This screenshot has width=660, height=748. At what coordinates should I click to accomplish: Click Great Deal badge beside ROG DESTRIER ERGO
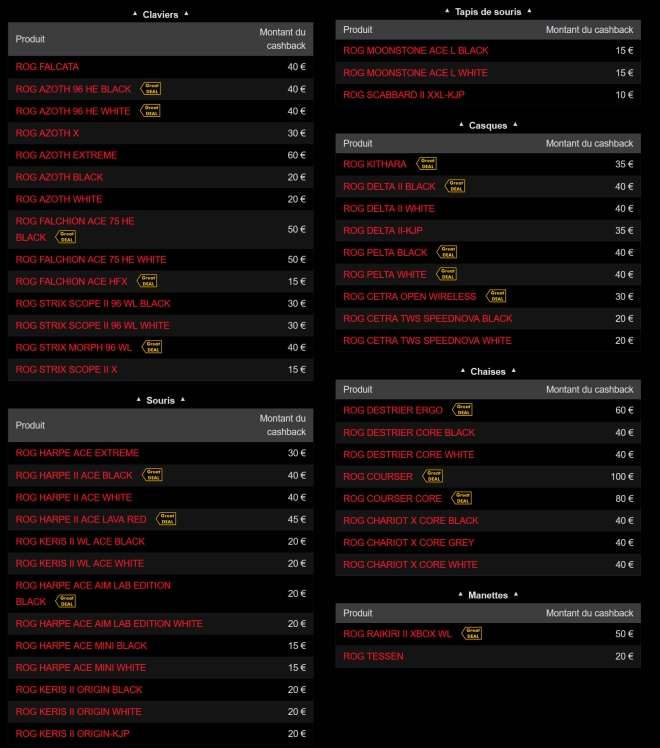point(463,409)
